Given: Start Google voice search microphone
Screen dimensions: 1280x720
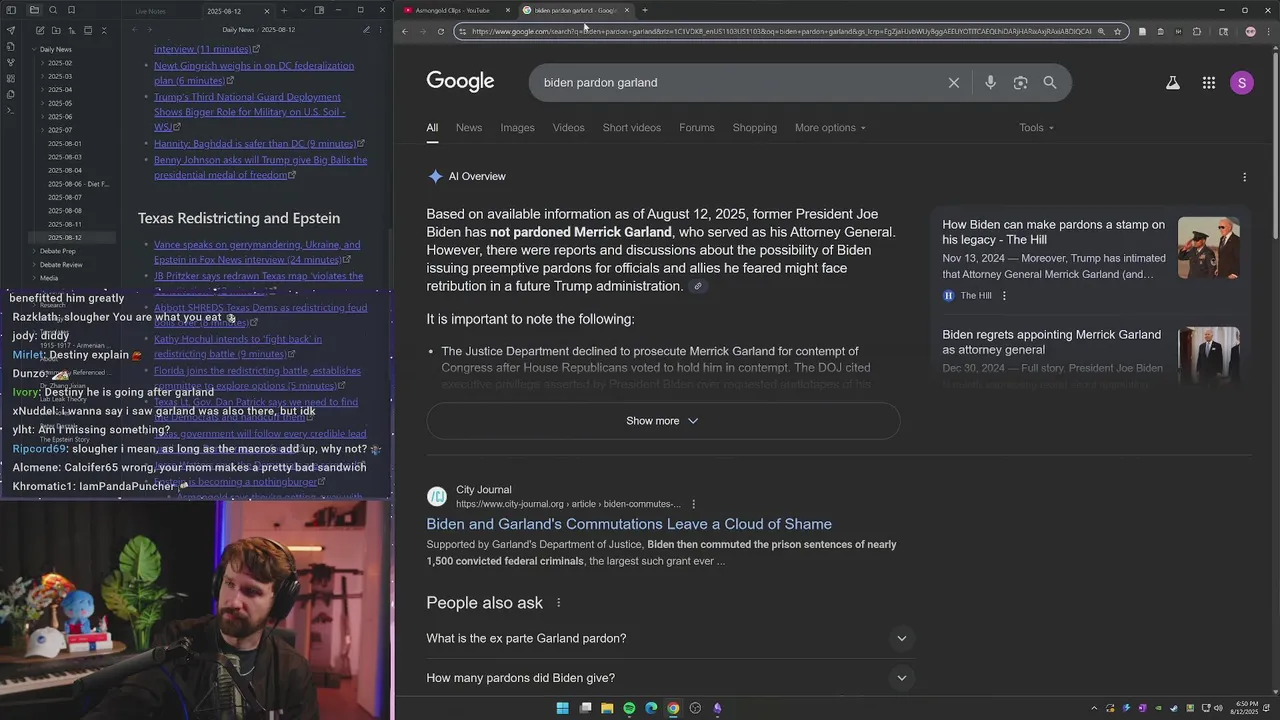Looking at the screenshot, I should 990,83.
